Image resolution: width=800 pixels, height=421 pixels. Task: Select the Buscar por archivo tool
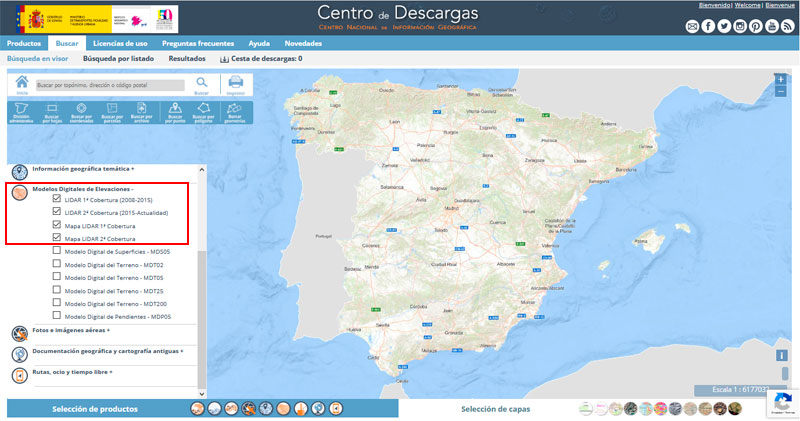(141, 112)
